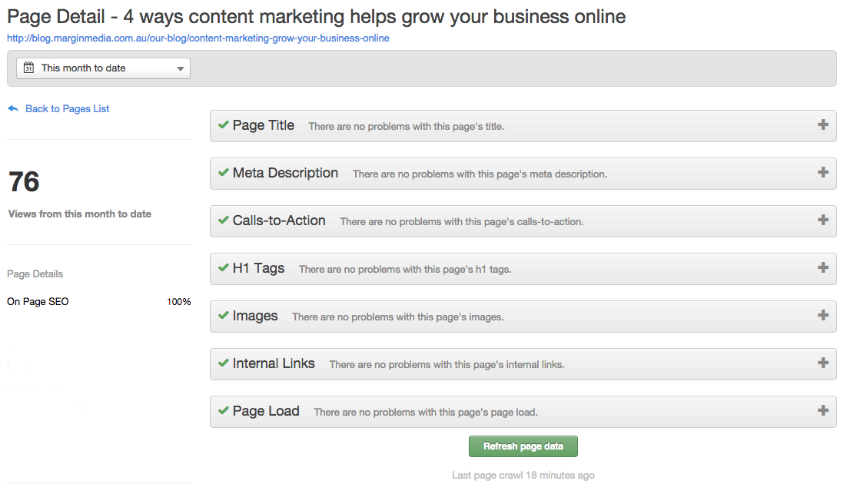
Task: Click the calendar icon in date selector
Action: tap(29, 68)
